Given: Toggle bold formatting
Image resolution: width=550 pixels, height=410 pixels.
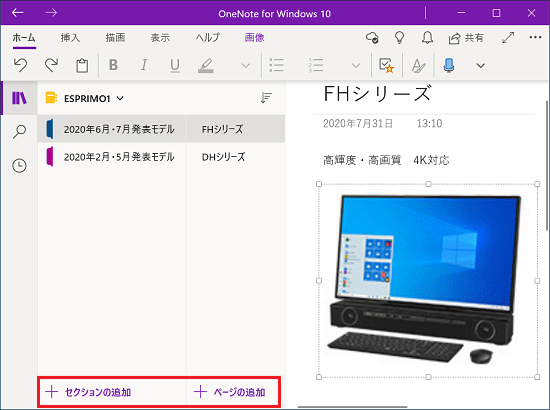Looking at the screenshot, I should [113, 65].
